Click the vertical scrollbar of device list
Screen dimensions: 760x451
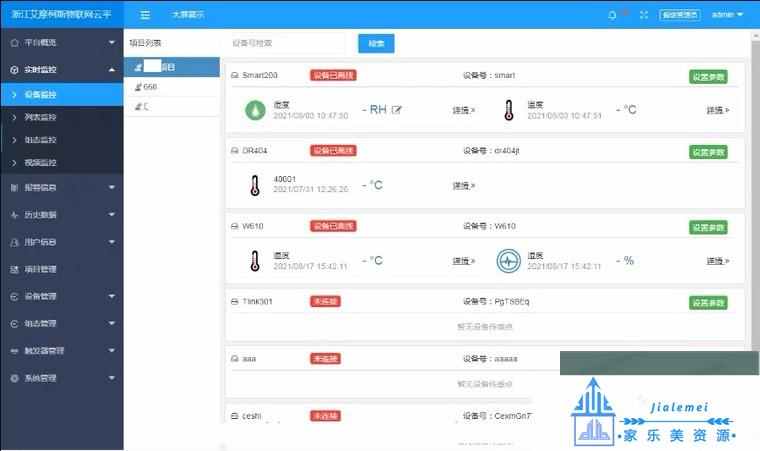point(756,194)
